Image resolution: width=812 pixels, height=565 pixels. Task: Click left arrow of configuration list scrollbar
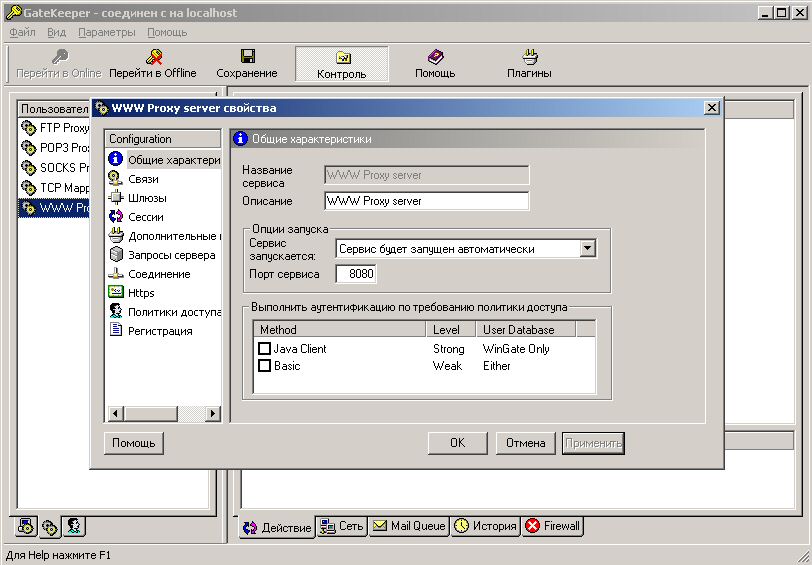[115, 414]
